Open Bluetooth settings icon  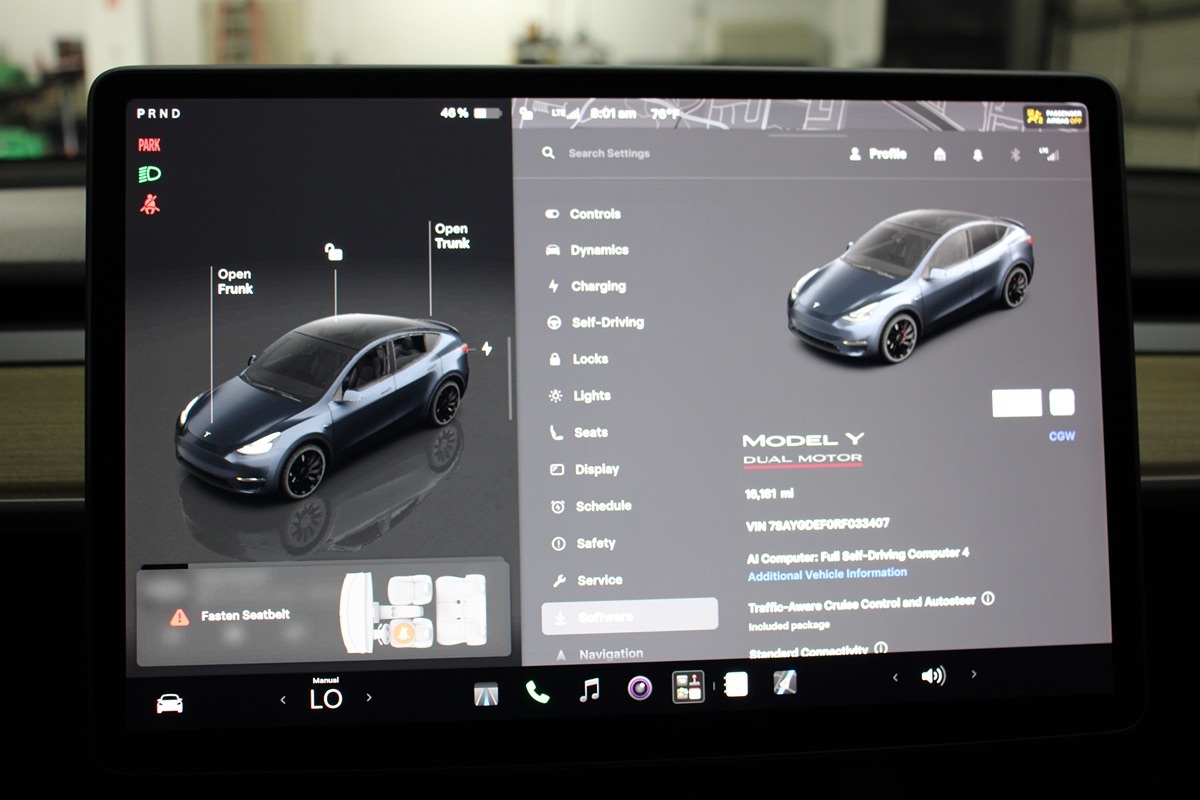point(1014,155)
